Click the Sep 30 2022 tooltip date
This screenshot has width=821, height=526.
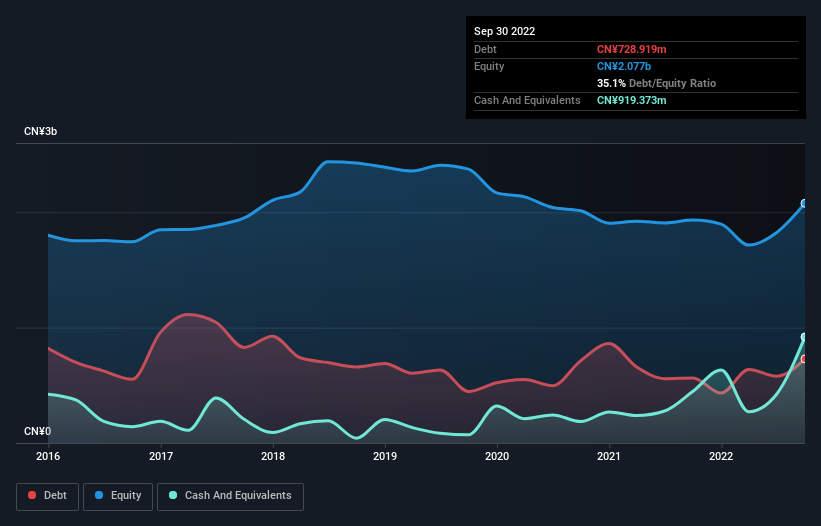point(505,31)
